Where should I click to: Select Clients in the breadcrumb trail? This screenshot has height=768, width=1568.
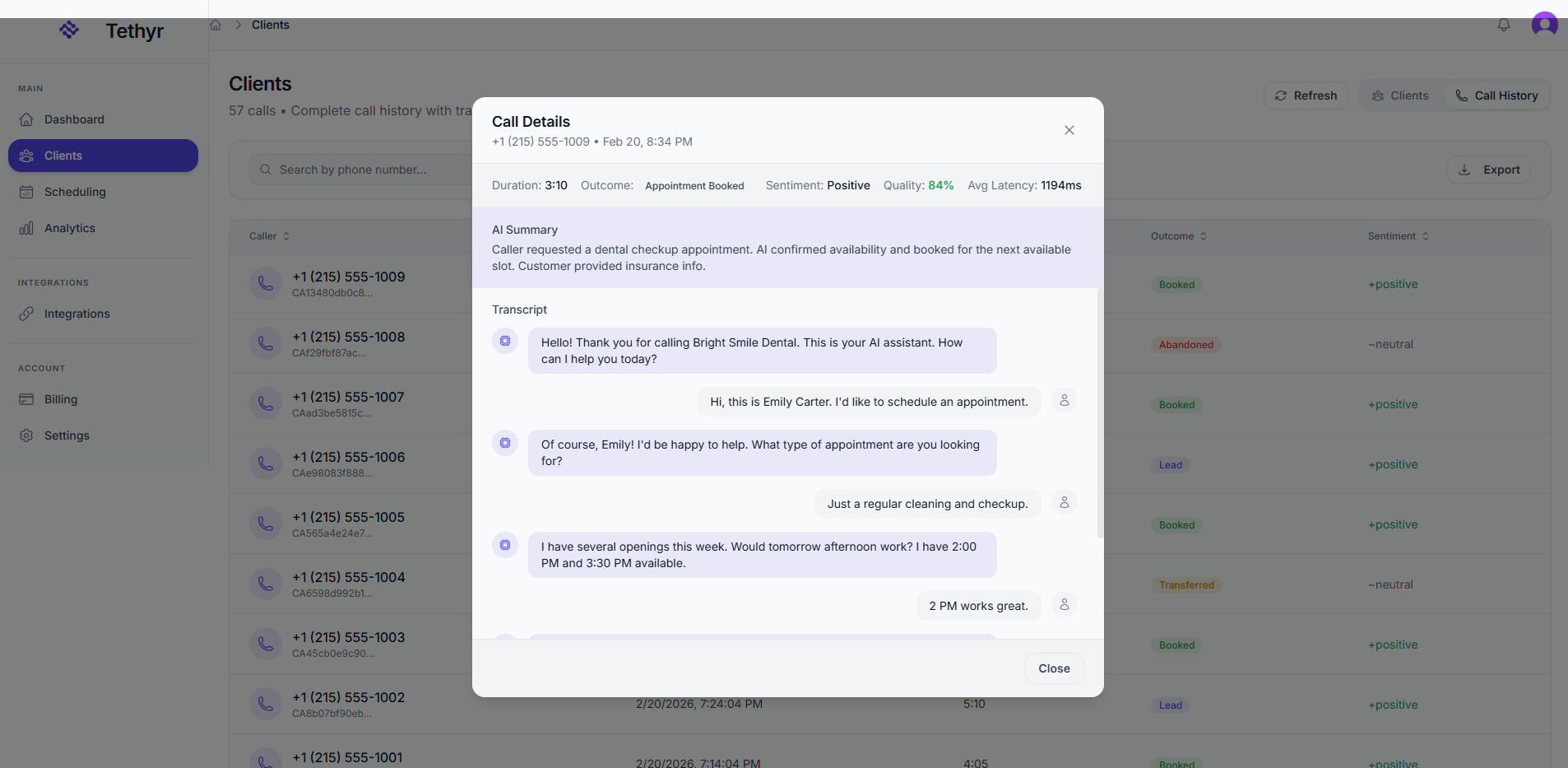[x=271, y=25]
